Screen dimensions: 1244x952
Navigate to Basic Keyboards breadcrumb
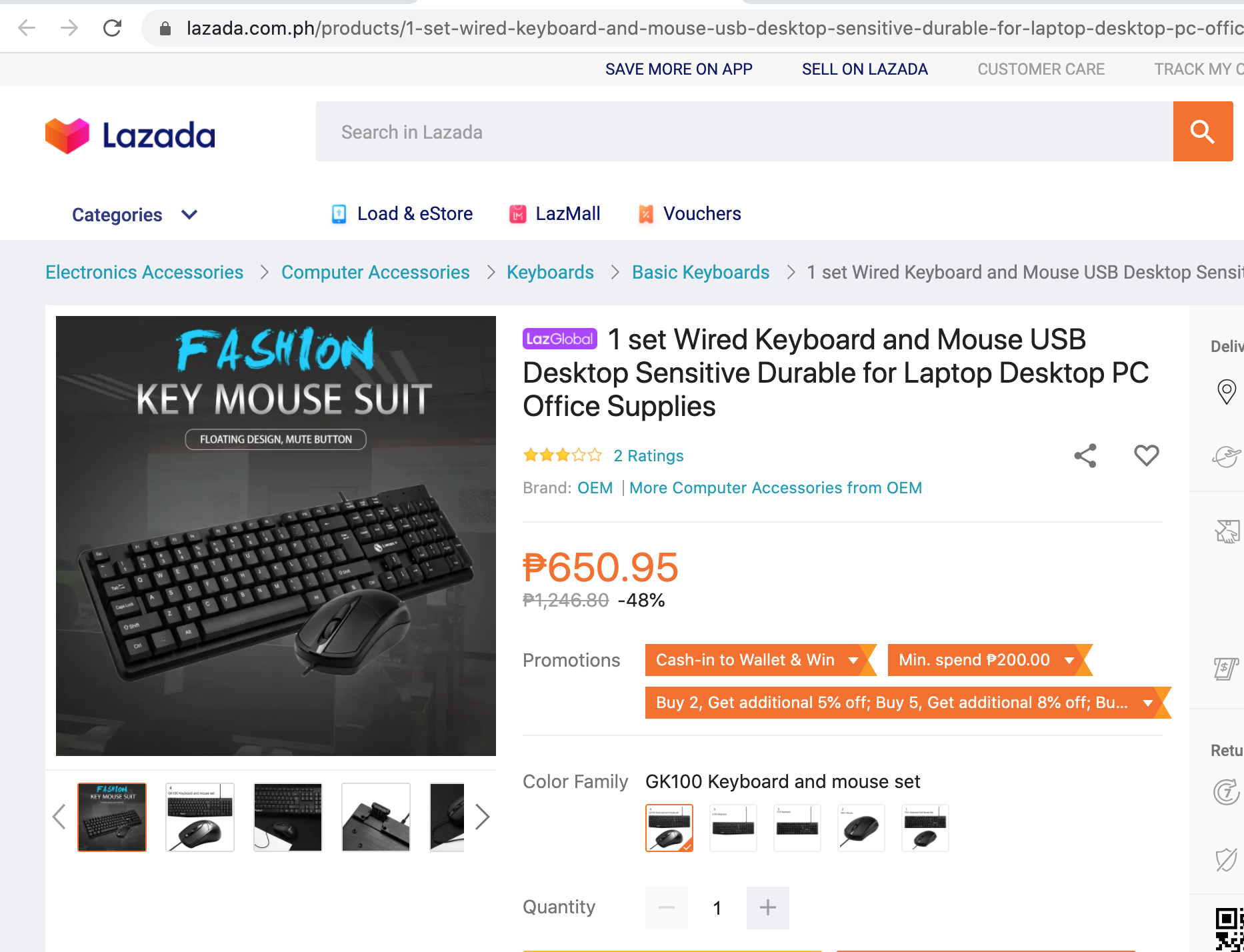700,272
